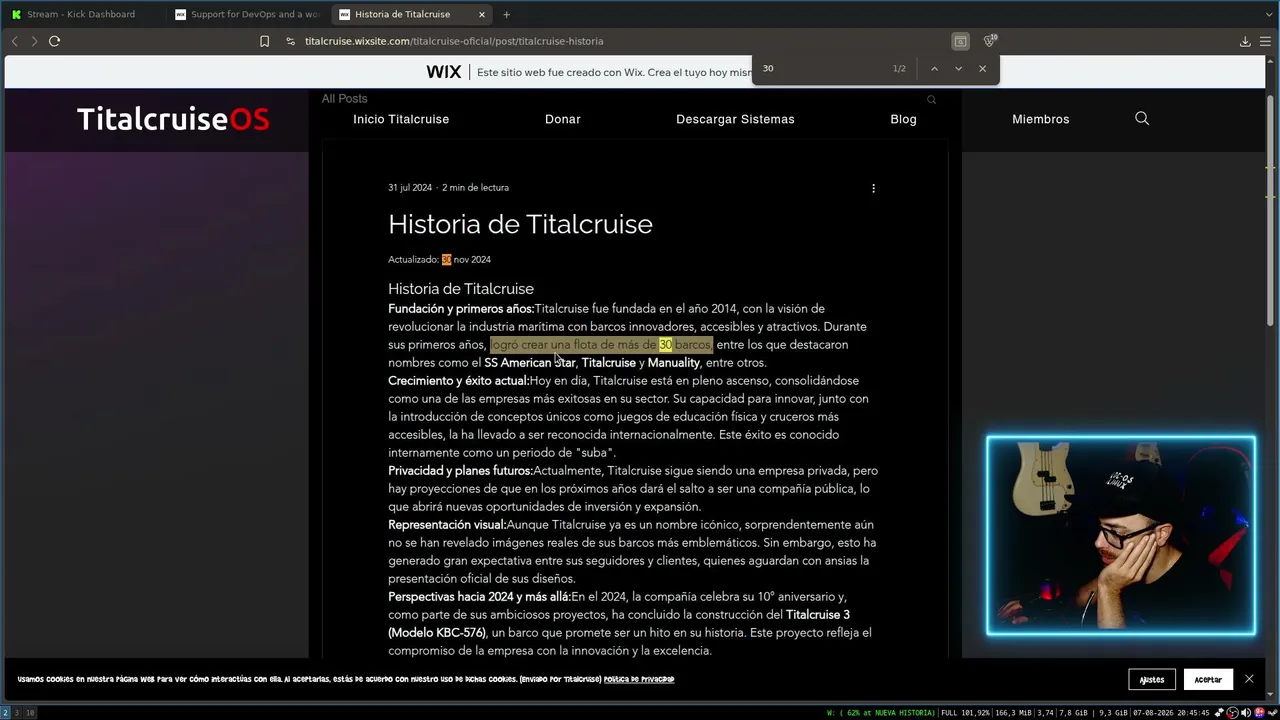Click the "2 min de lectura" reading time

pyautogui.click(x=475, y=188)
